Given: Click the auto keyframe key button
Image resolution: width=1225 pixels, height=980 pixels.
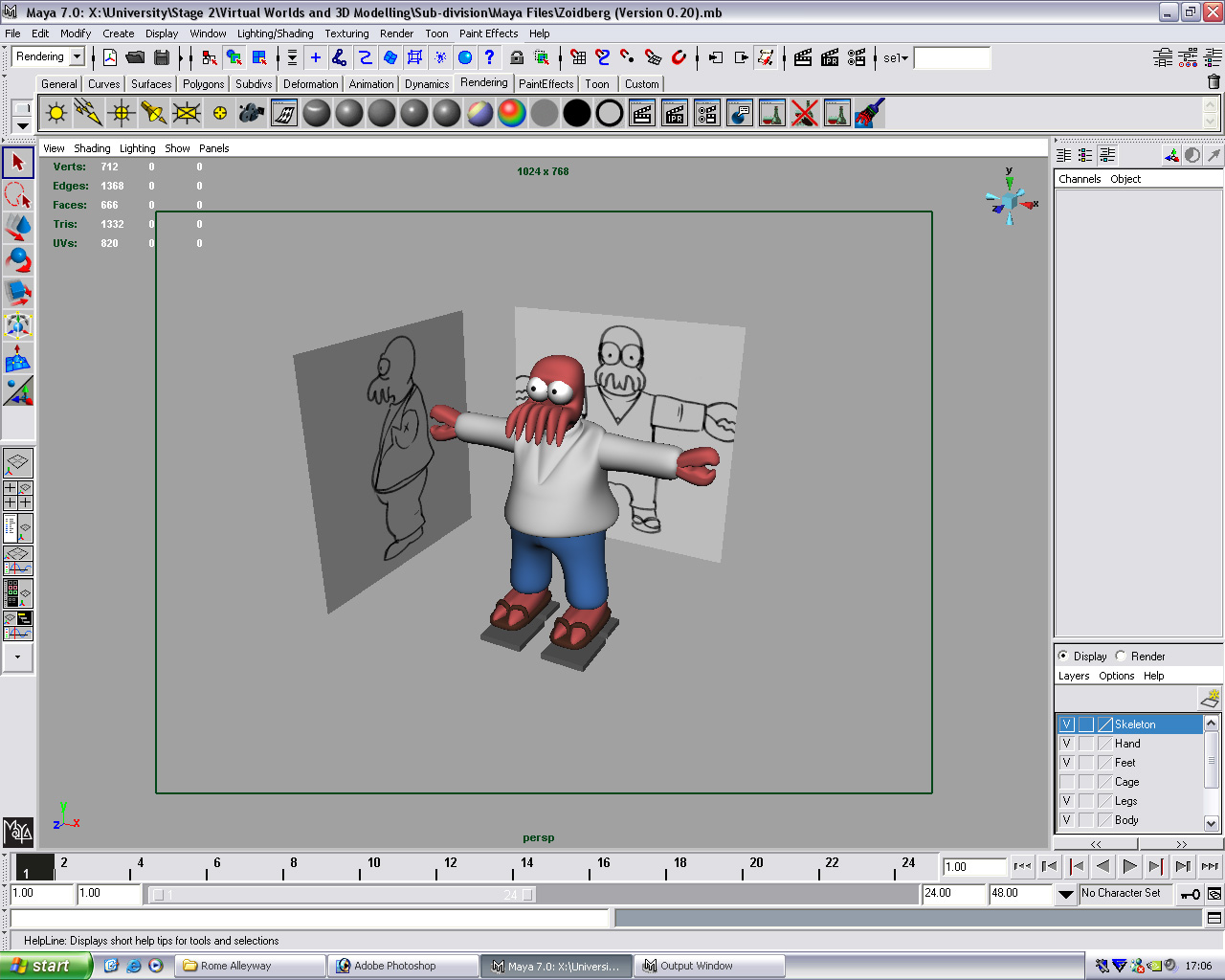Looking at the screenshot, I should tap(1190, 895).
